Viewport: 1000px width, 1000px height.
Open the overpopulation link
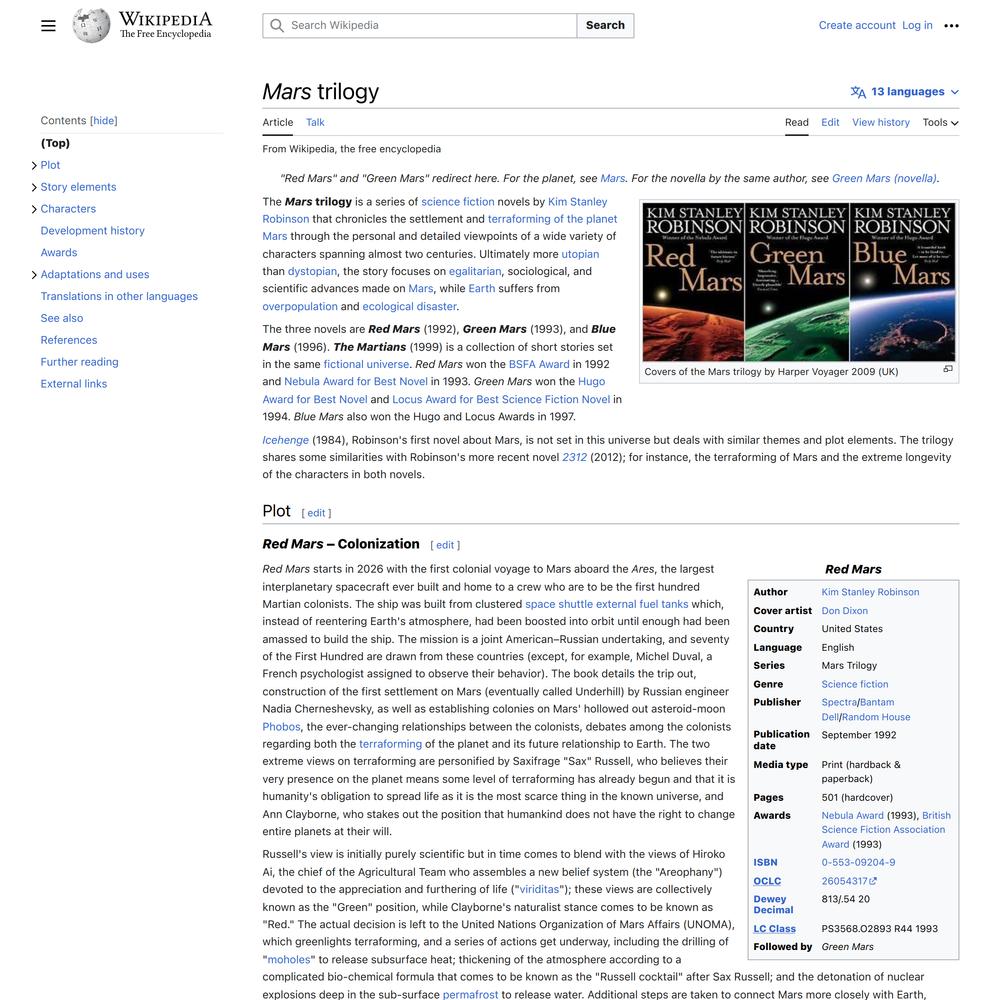click(300, 306)
